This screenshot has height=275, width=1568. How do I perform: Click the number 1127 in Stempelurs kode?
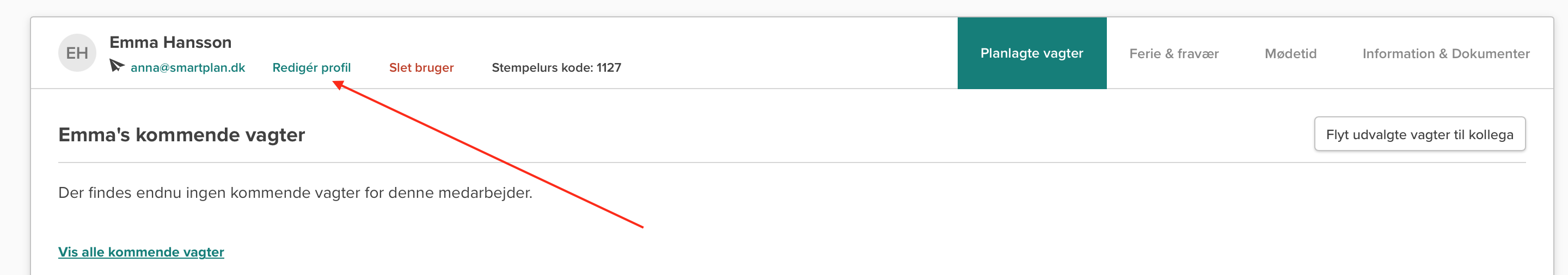(609, 67)
